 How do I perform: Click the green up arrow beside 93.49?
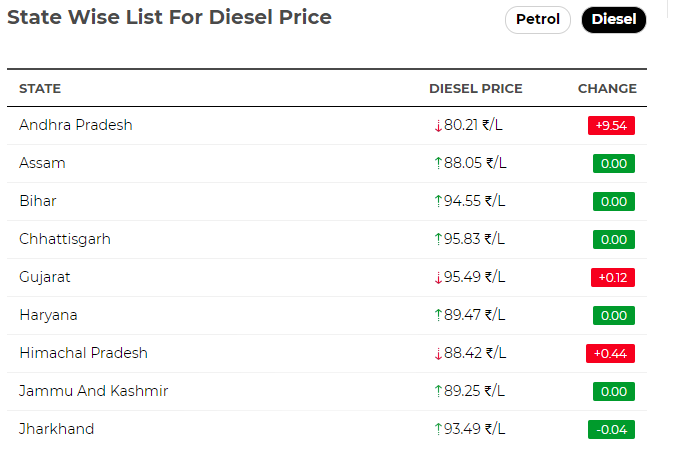coord(438,429)
